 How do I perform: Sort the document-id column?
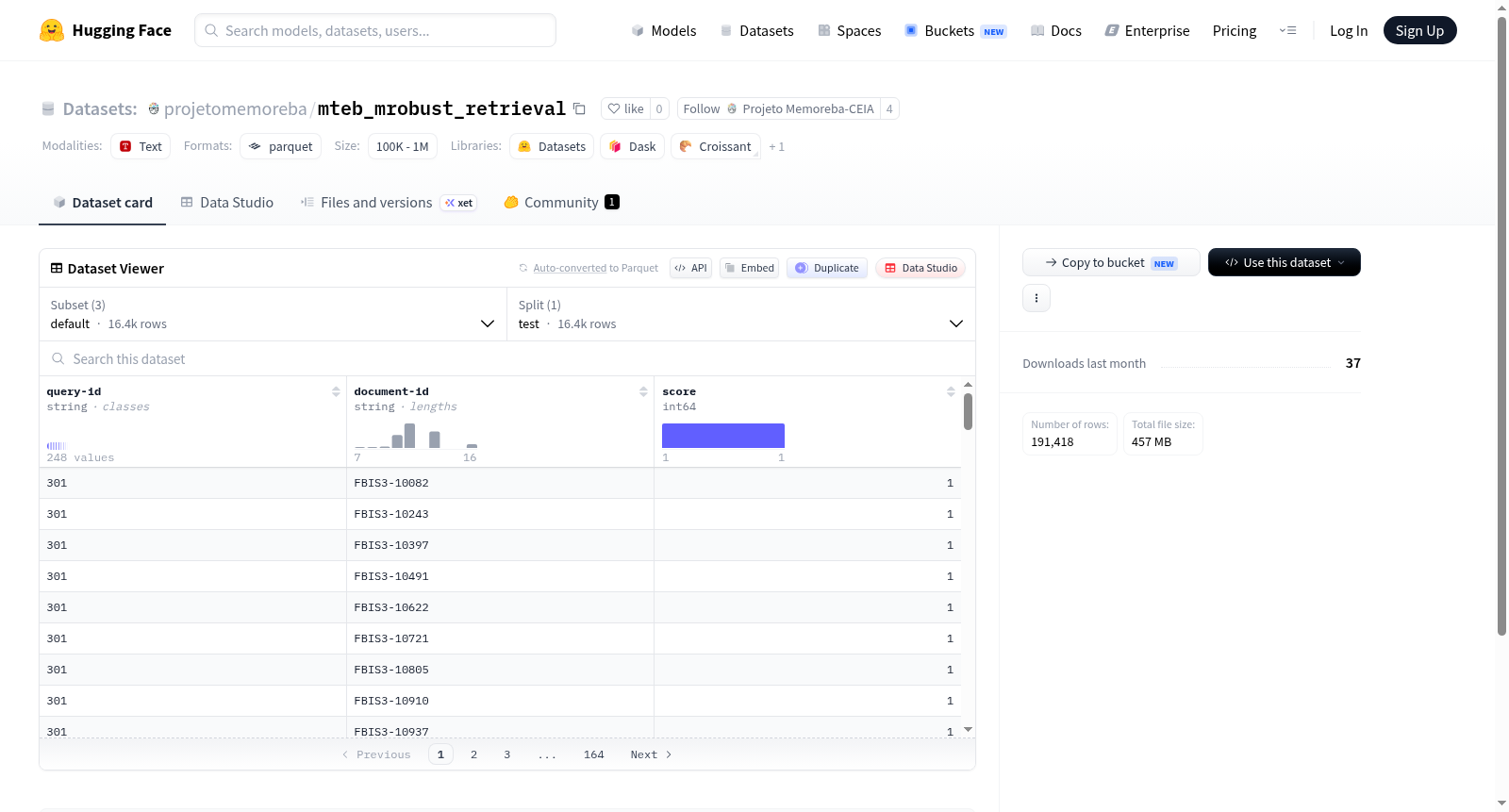pos(643,391)
